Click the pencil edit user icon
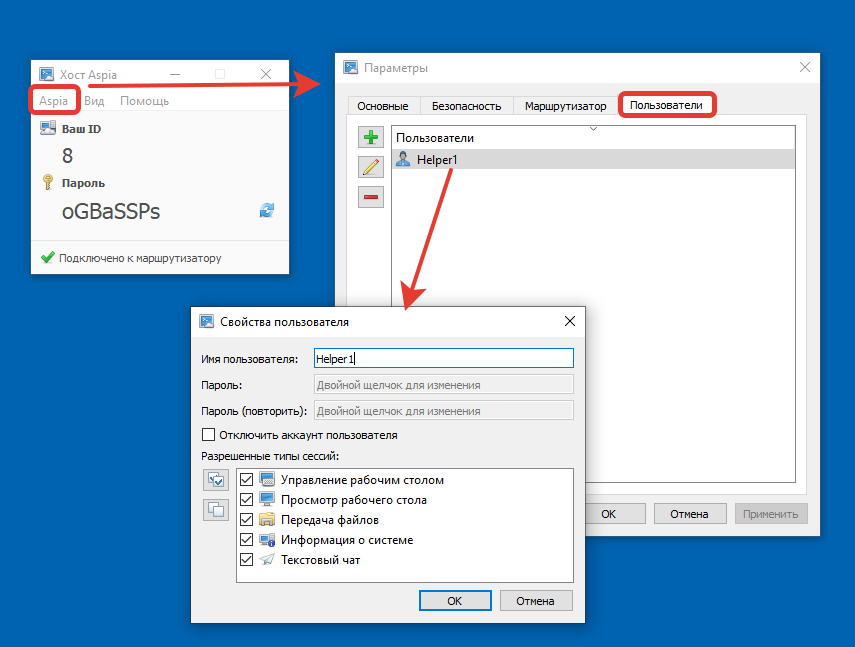This screenshot has width=855, height=647. (x=371, y=167)
